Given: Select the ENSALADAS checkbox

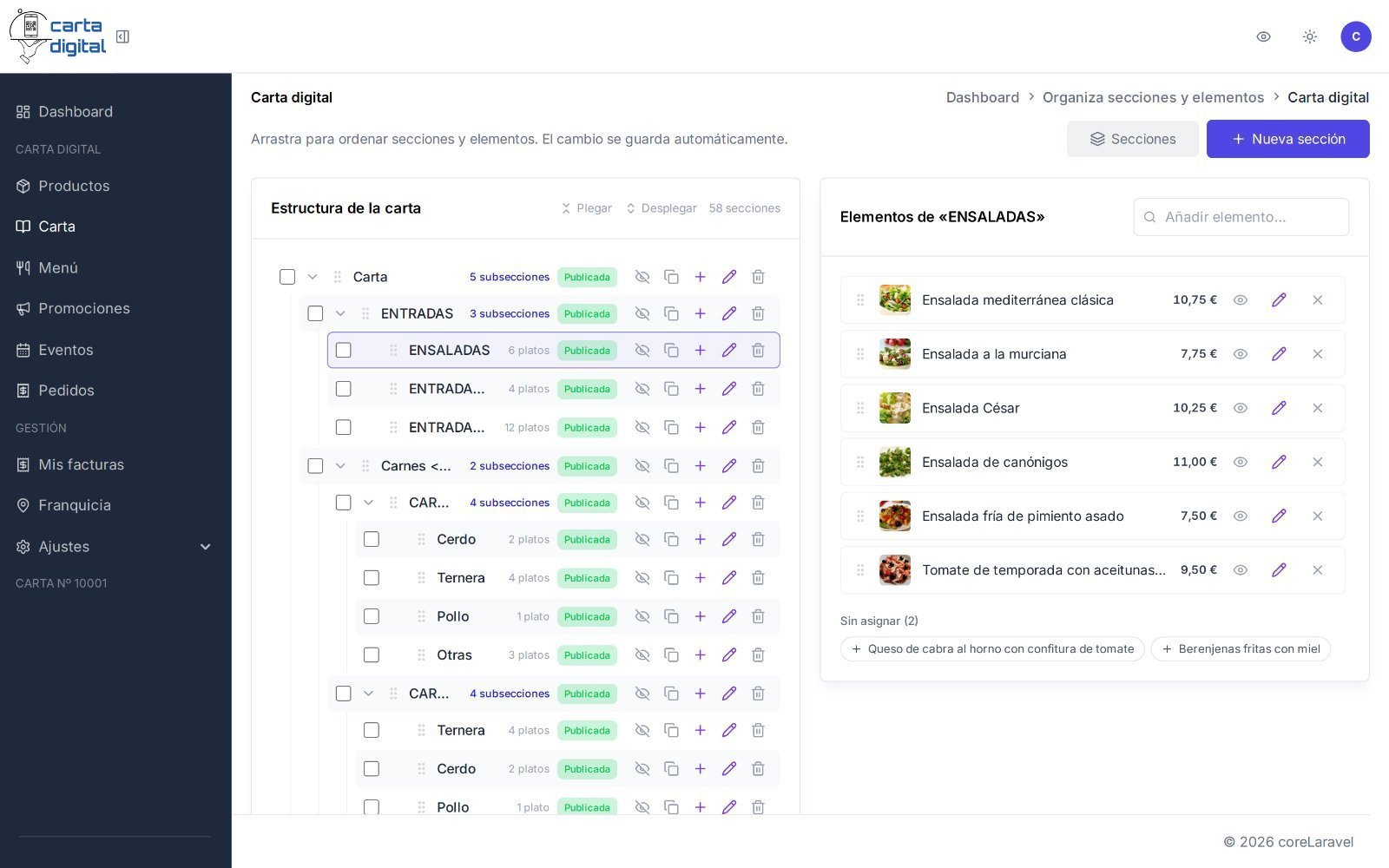Looking at the screenshot, I should (344, 350).
